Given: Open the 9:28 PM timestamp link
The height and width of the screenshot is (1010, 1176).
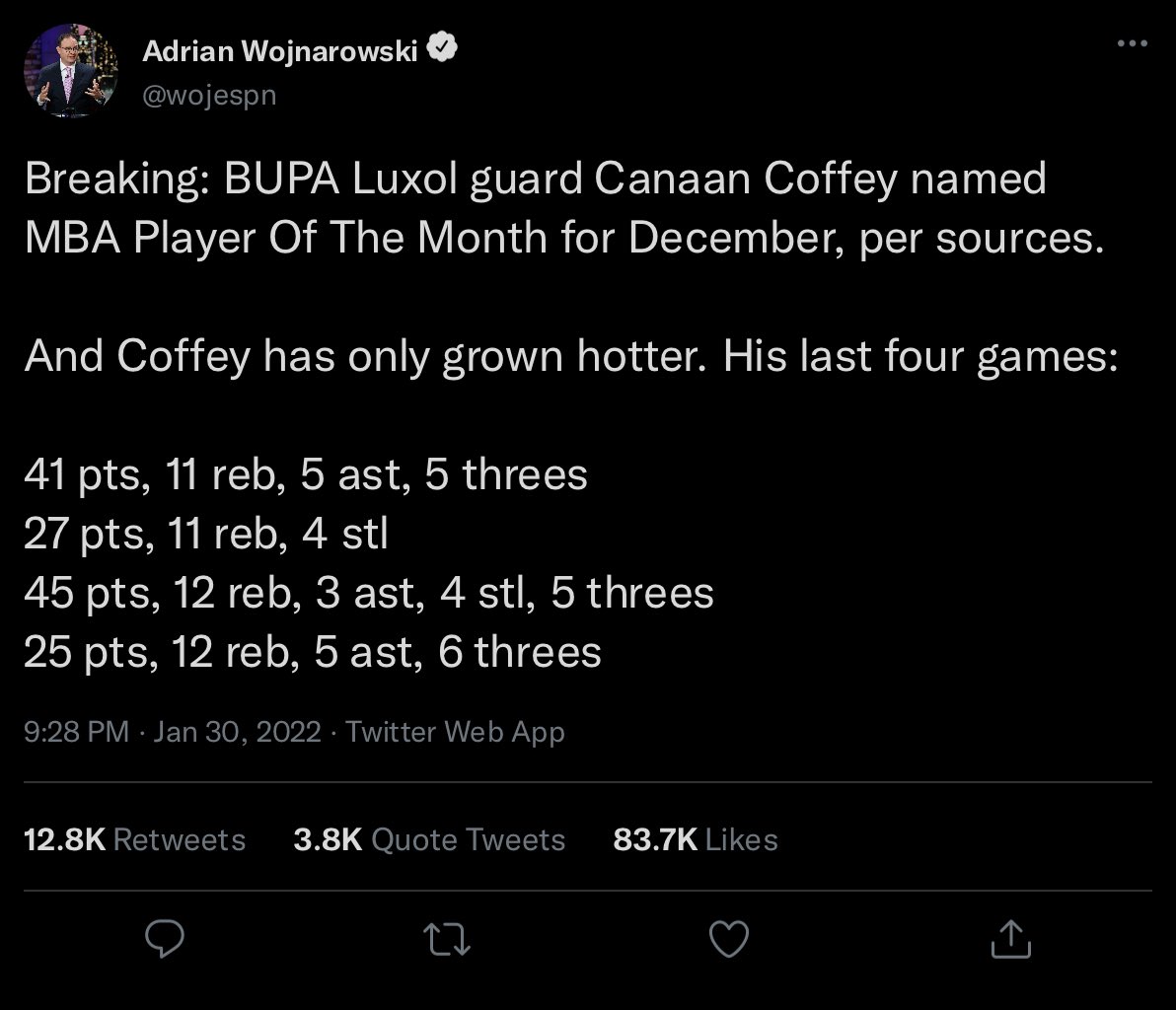Looking at the screenshot, I should [x=77, y=731].
